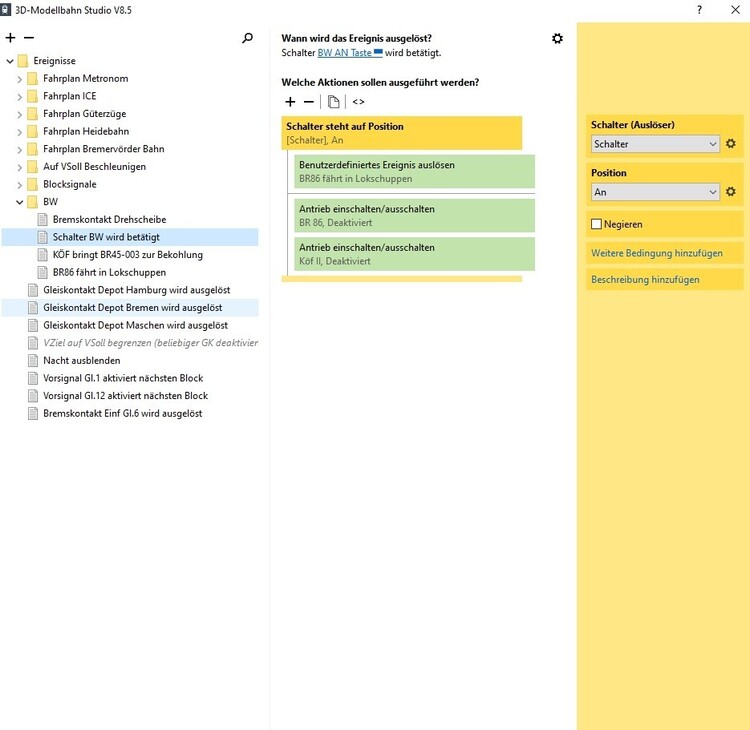Select 'Gleiskontakt Depot Bremen wird ausgelöst'

pyautogui.click(x=132, y=308)
